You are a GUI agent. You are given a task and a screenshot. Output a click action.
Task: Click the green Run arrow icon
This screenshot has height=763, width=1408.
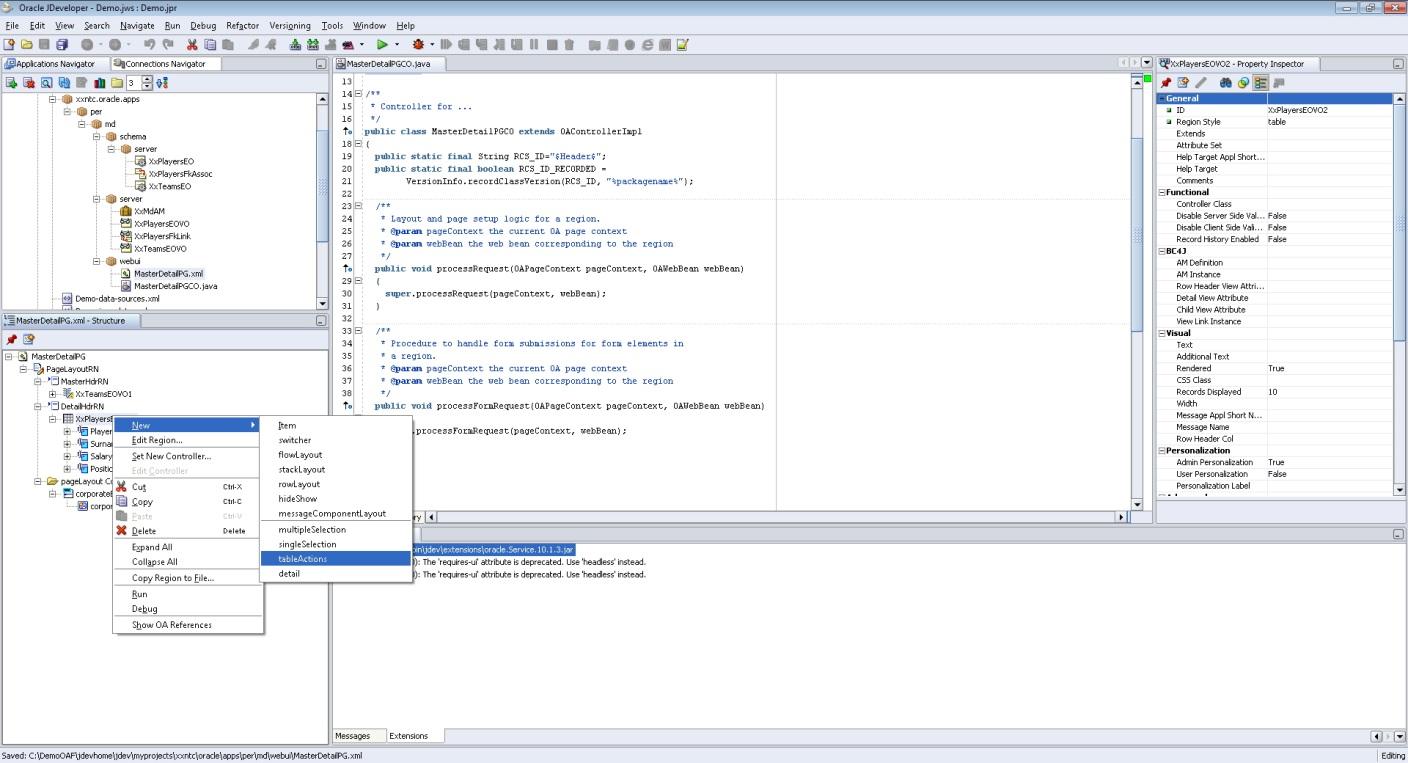point(382,44)
